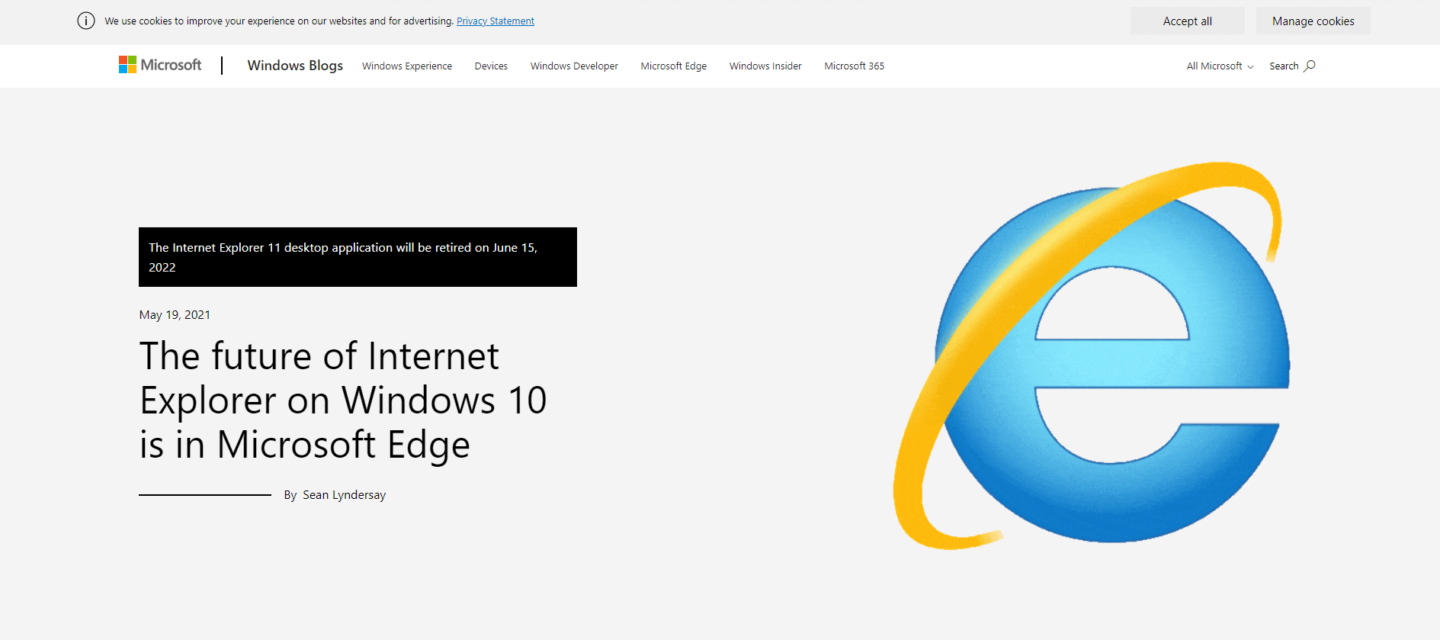Image resolution: width=1440 pixels, height=640 pixels.
Task: Expand the All Microsoft dropdown
Action: pyautogui.click(x=1220, y=66)
